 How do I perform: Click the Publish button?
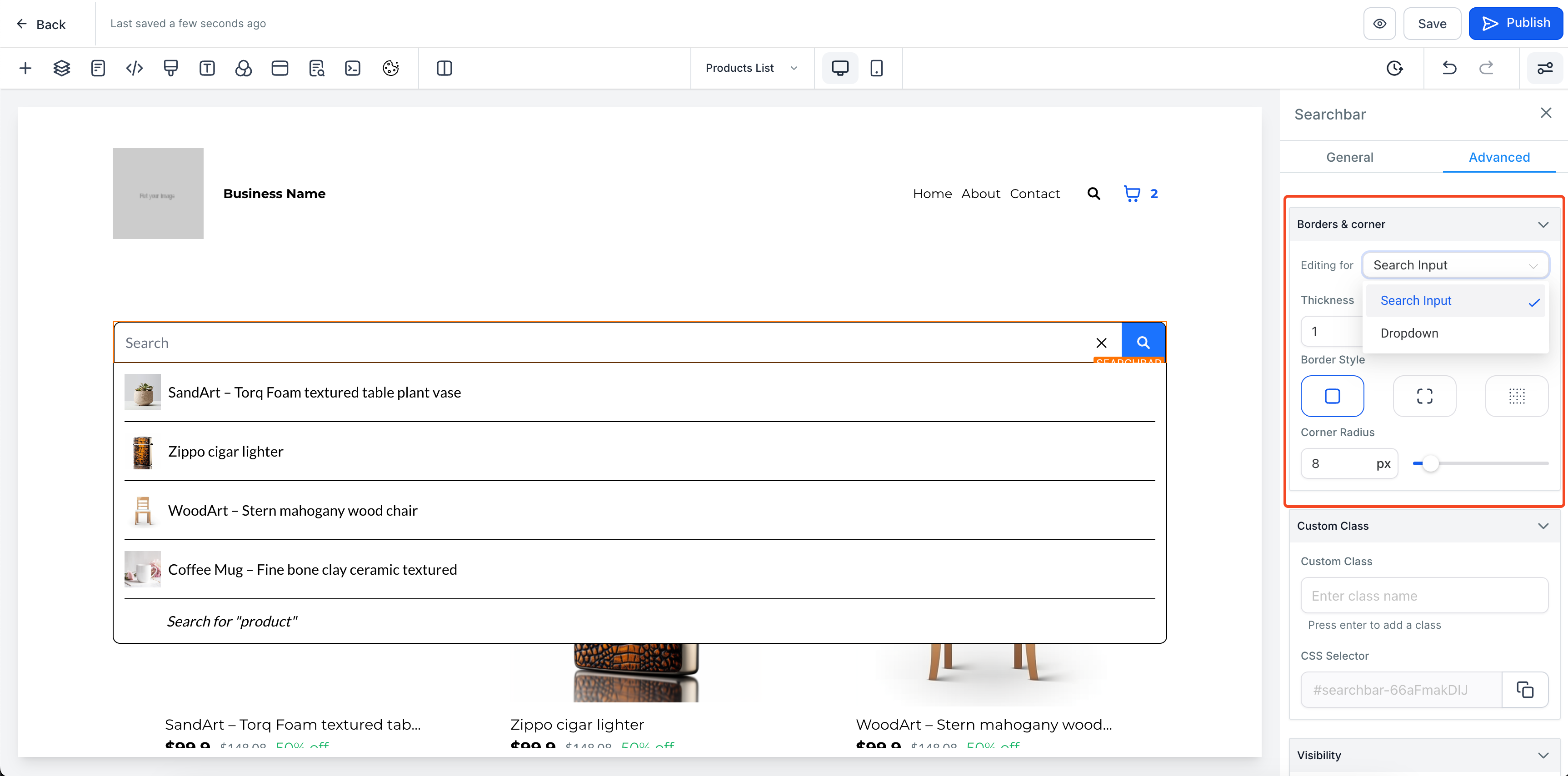[x=1516, y=24]
